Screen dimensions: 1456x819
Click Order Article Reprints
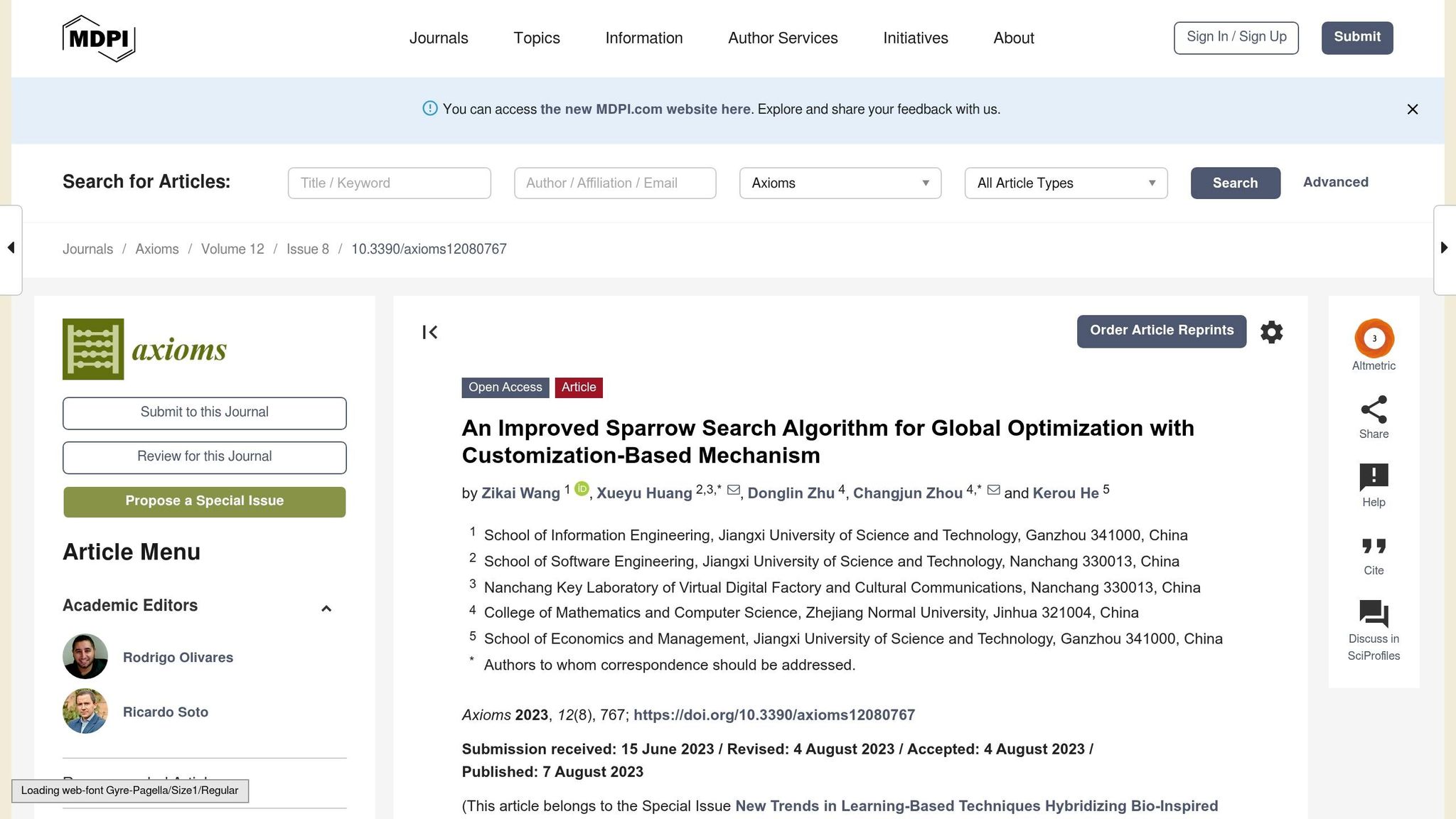click(x=1162, y=331)
